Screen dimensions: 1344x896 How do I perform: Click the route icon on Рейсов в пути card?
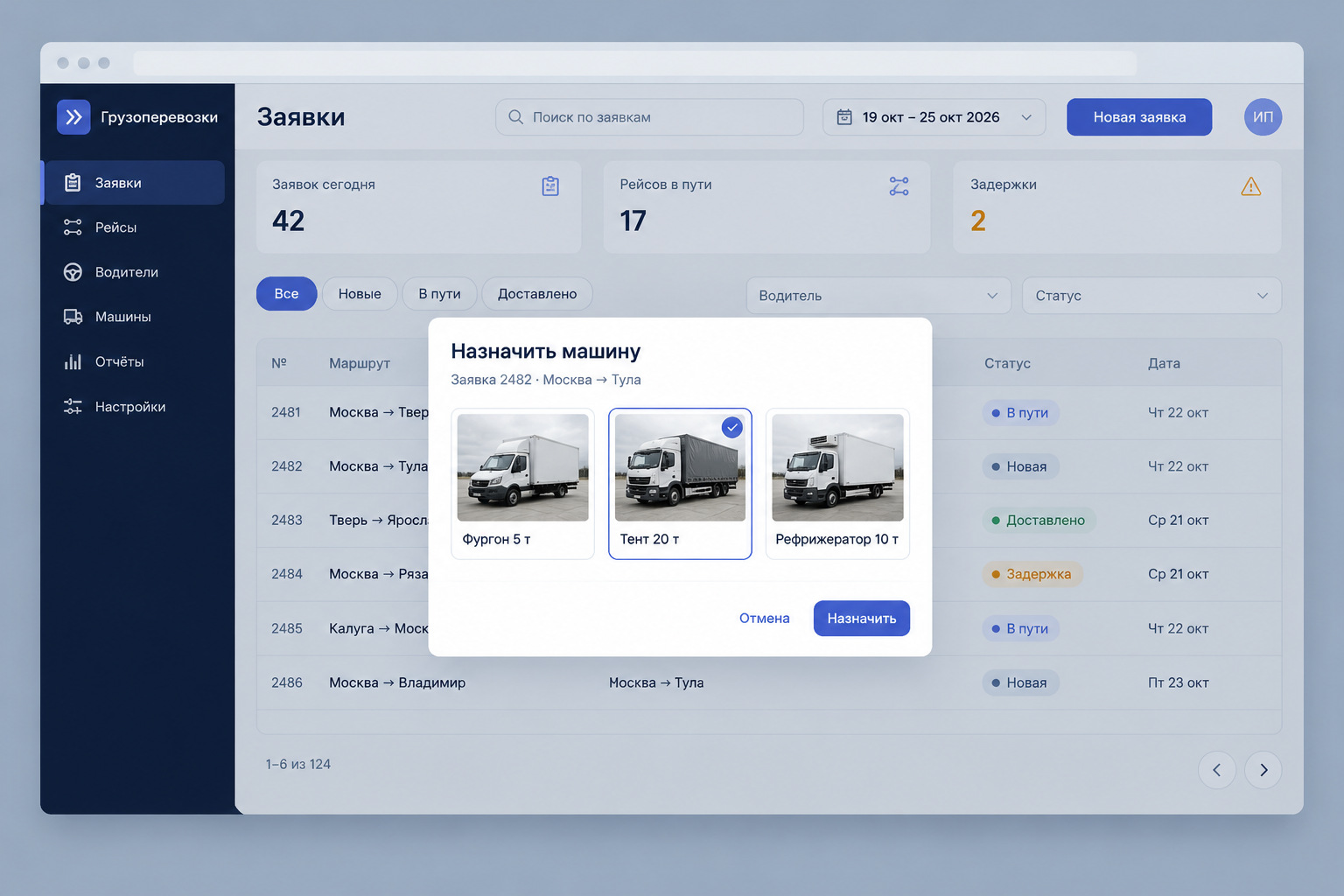(899, 185)
